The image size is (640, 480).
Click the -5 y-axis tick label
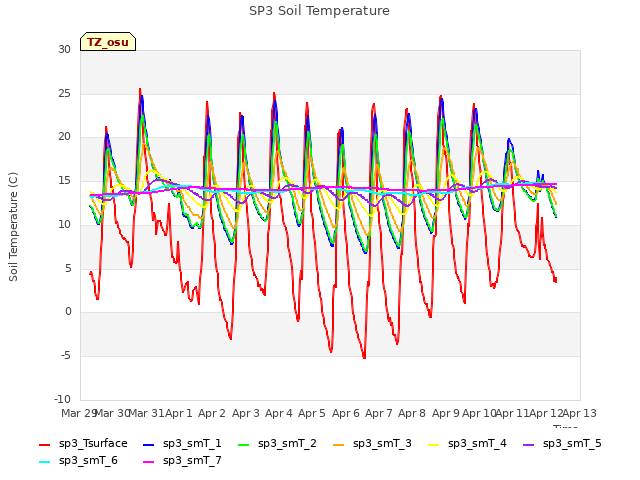(x=66, y=356)
